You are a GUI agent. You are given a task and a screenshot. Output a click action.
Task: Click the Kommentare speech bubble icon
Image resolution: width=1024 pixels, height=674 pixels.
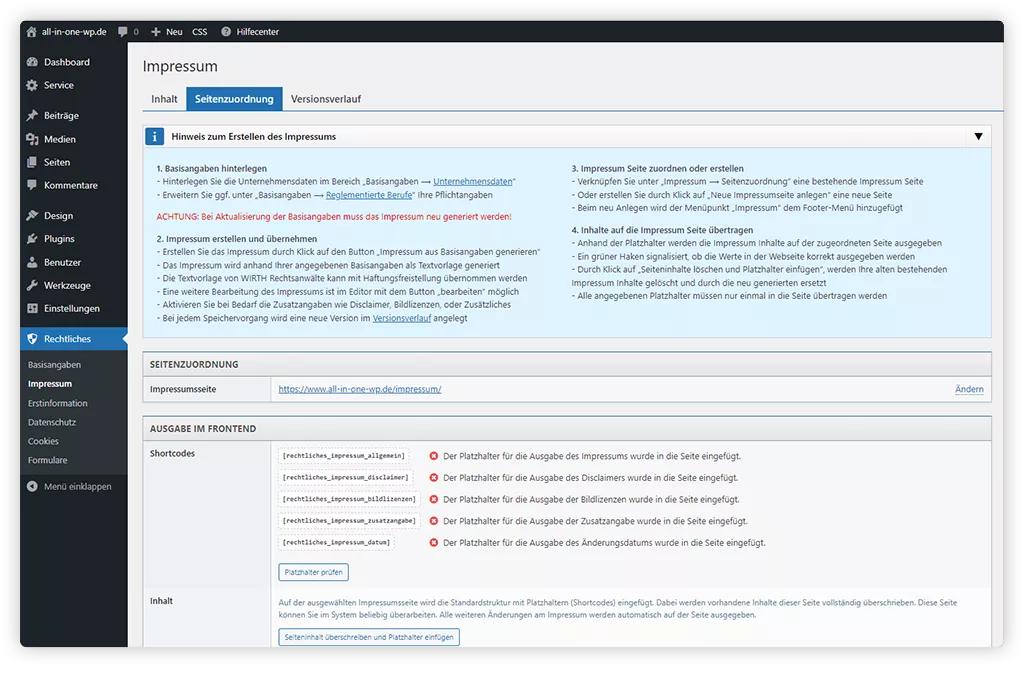[x=33, y=185]
